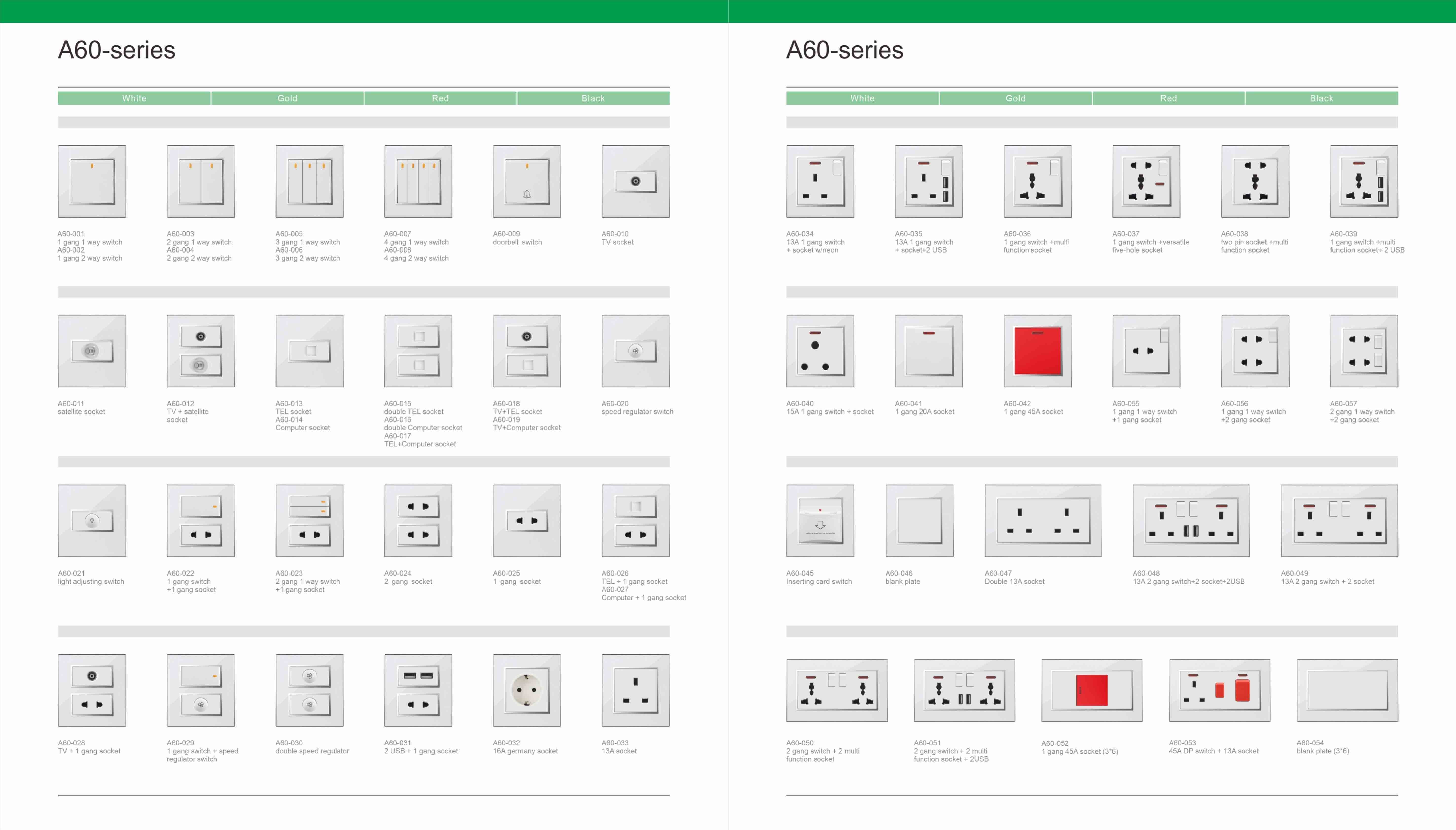Click the A60-055 switch +1 gang socket image
The height and width of the screenshot is (830, 1456).
click(1146, 351)
